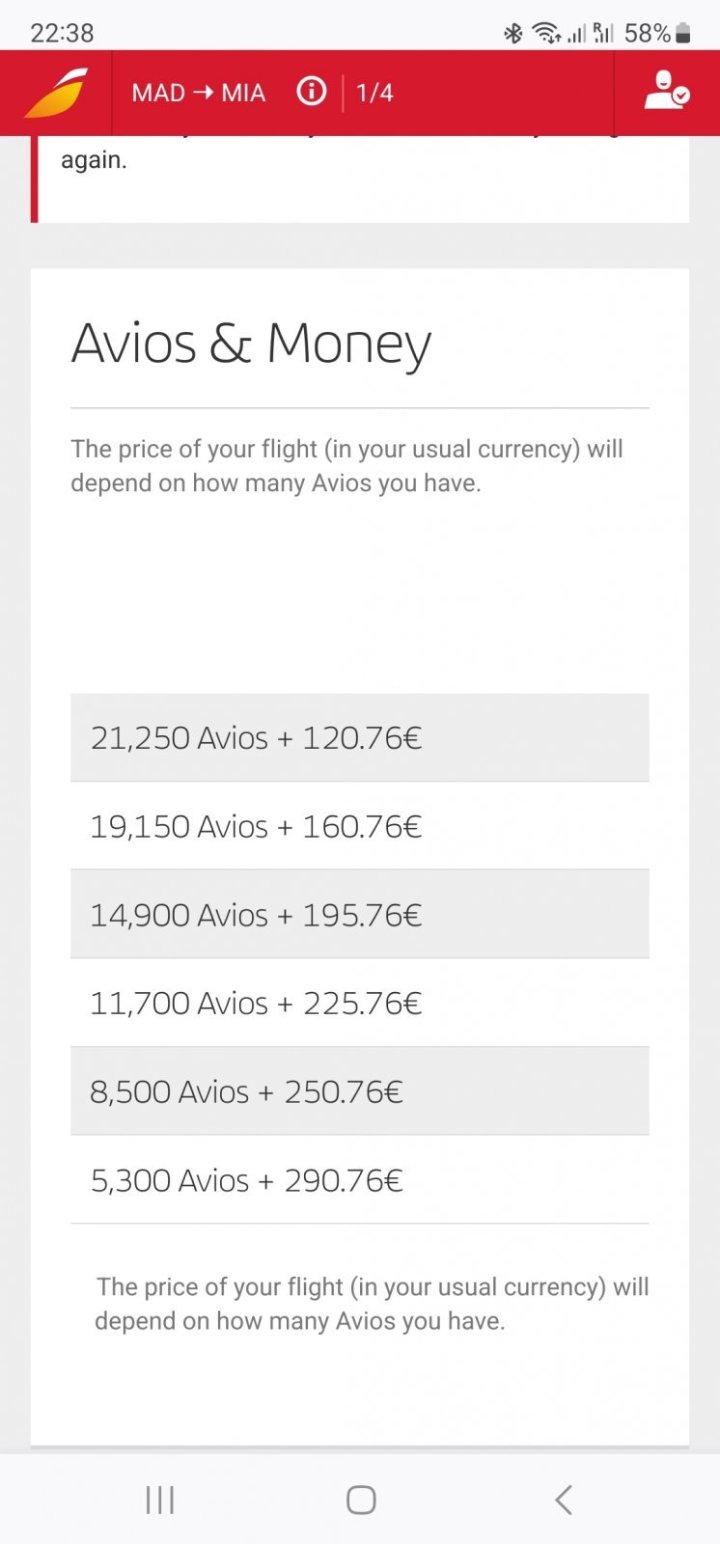Tap the mobile signal strength icon

[x=576, y=34]
